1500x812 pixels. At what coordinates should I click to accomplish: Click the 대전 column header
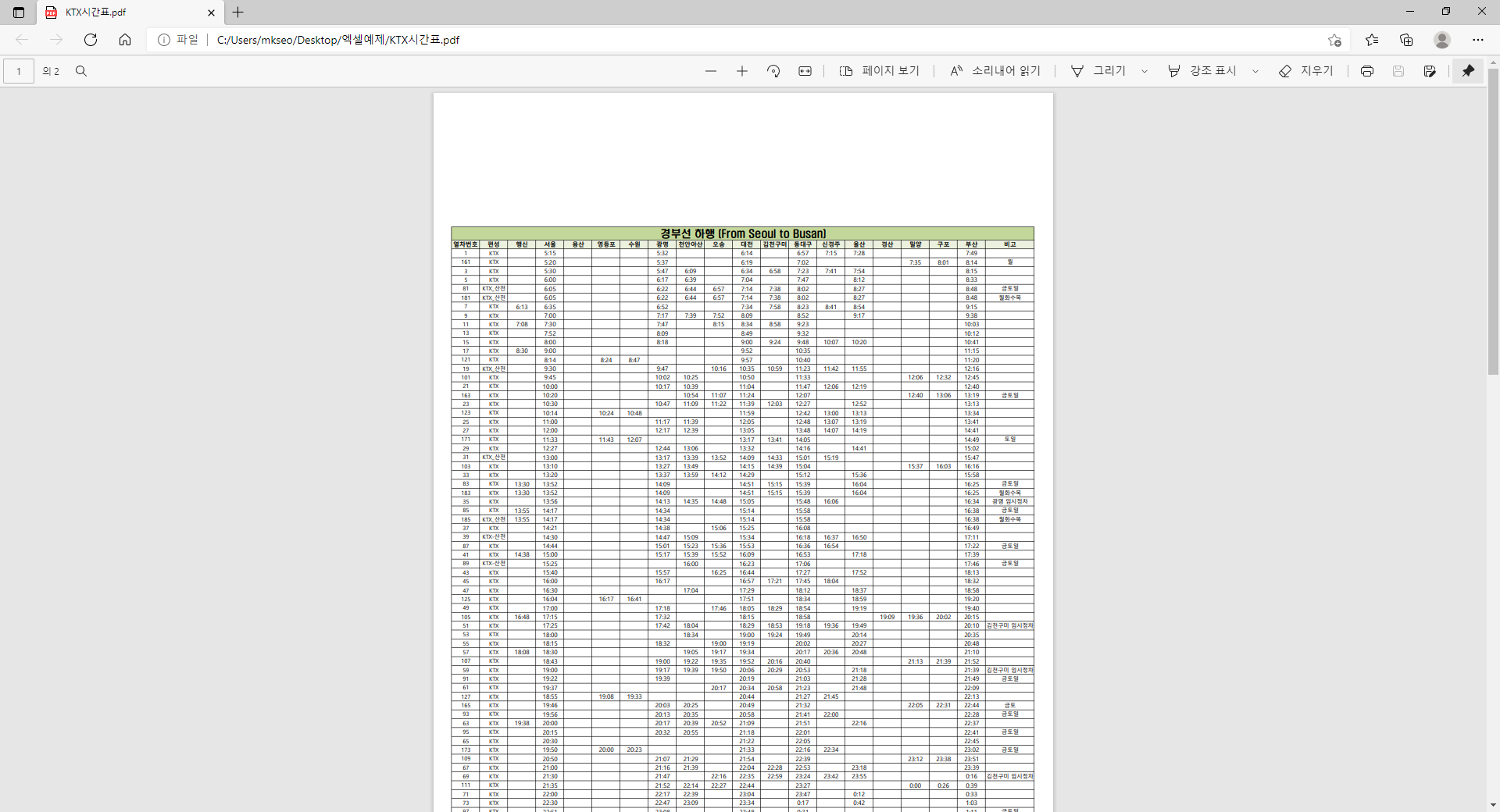[747, 244]
